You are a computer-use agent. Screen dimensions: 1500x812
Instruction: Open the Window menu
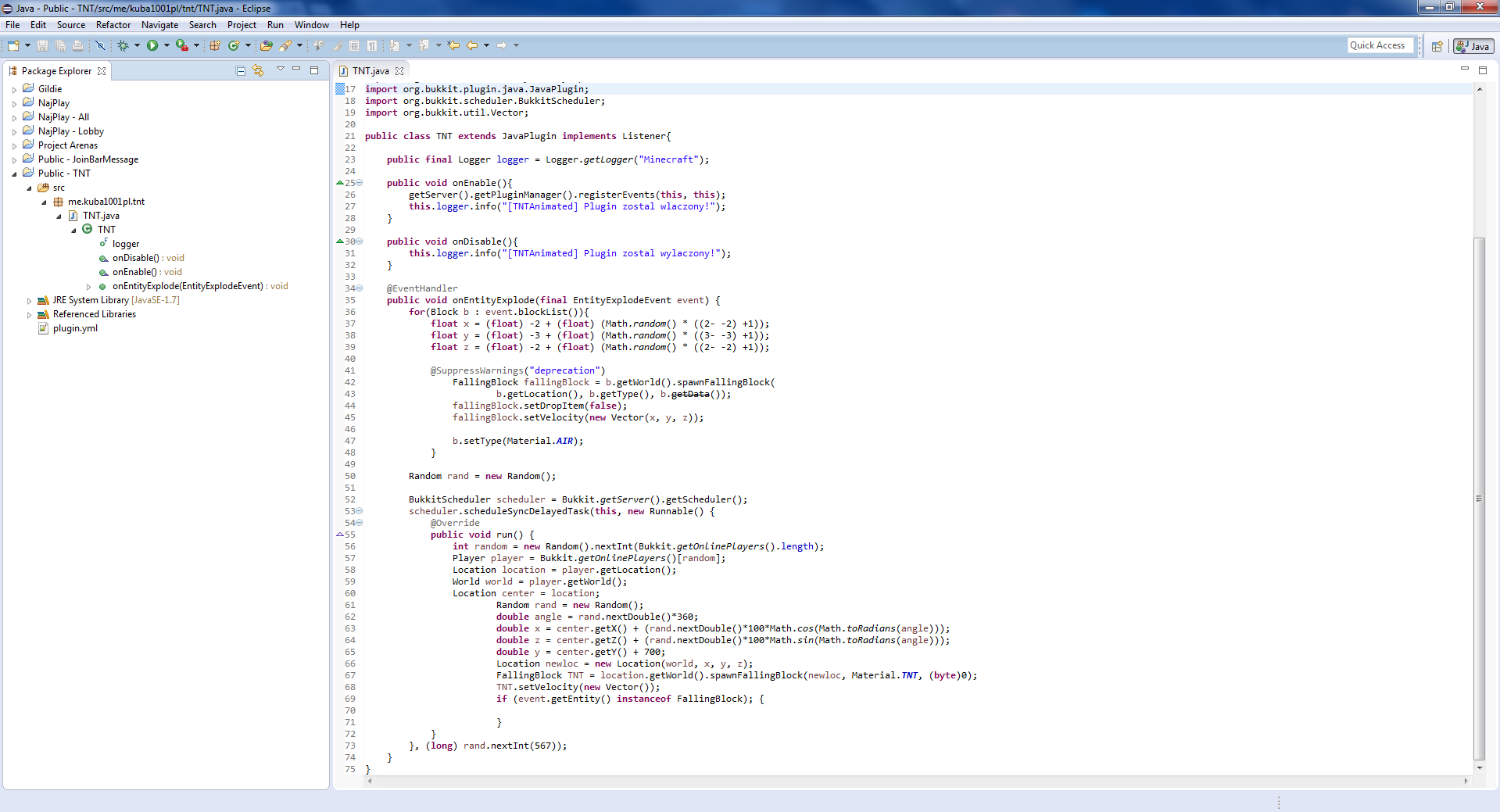[311, 25]
